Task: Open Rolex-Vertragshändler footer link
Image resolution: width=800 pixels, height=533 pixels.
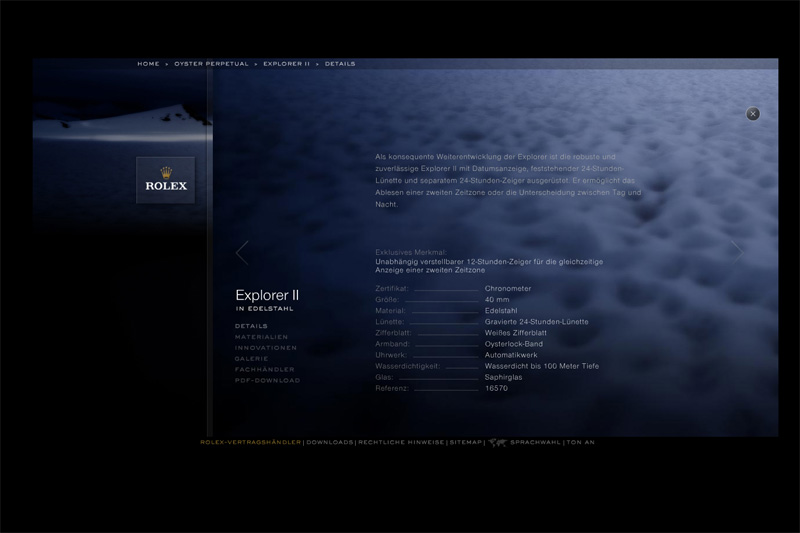Action: (x=251, y=442)
